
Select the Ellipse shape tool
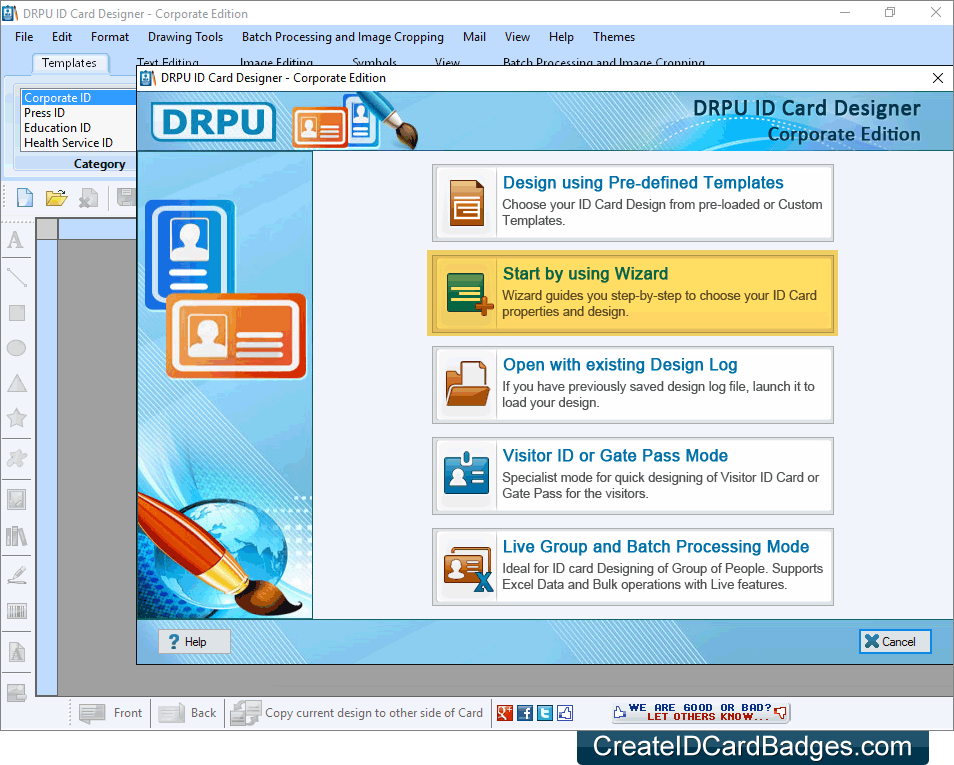tap(16, 348)
